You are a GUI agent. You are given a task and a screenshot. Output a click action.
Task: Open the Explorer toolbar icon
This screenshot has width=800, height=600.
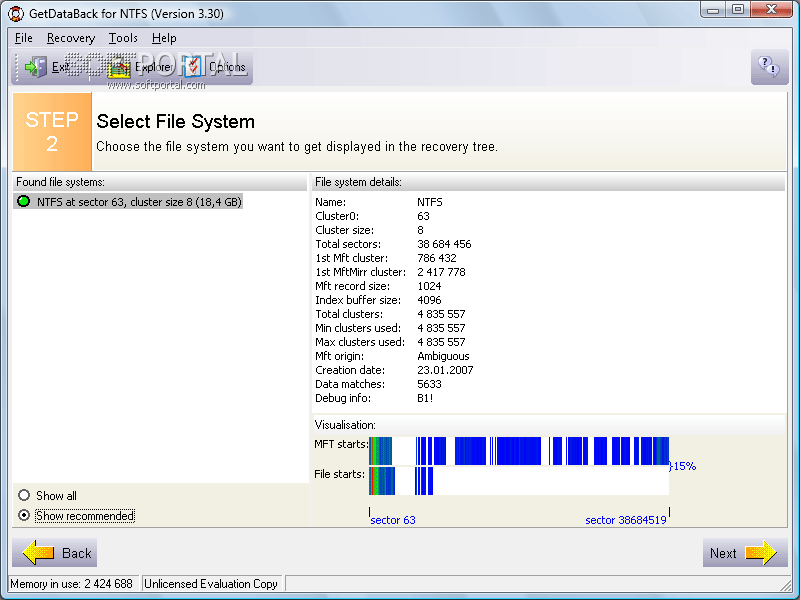coord(120,67)
